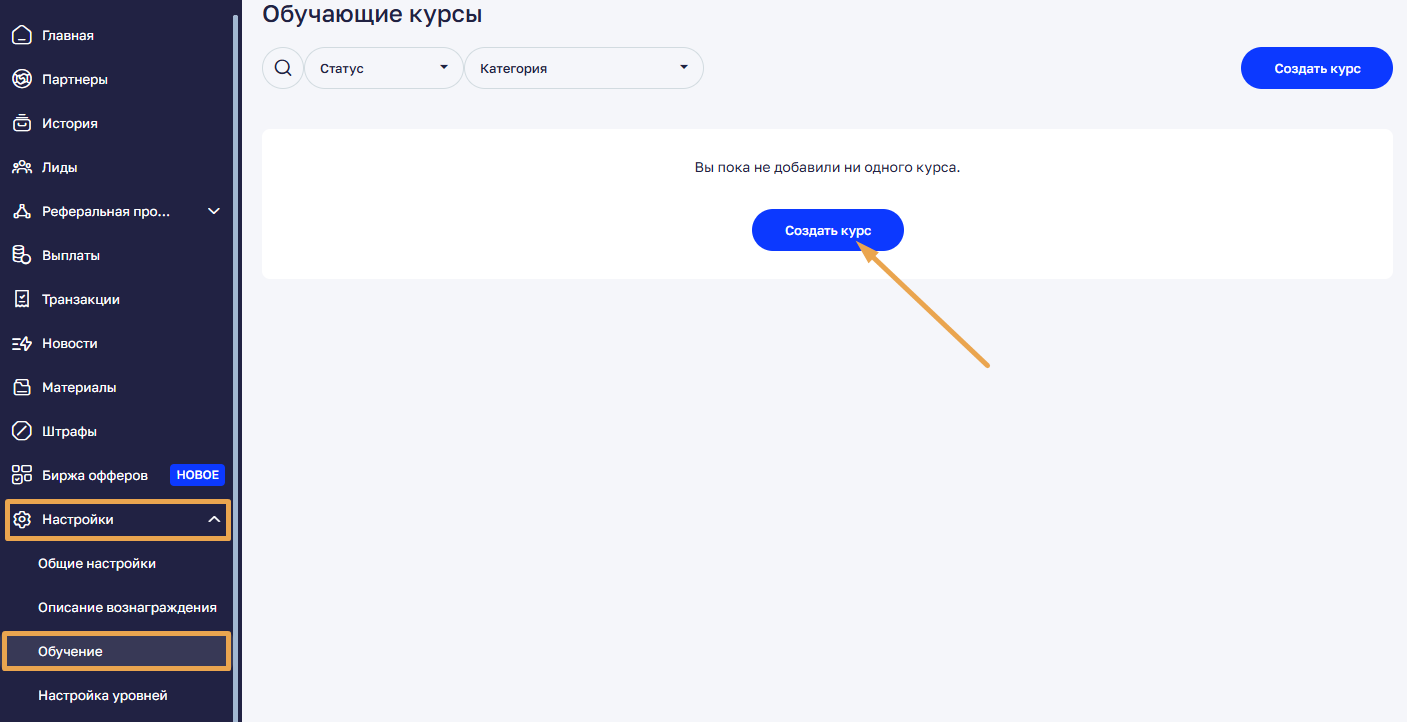Click the magnifier search icon
The height and width of the screenshot is (722, 1407).
coord(283,68)
